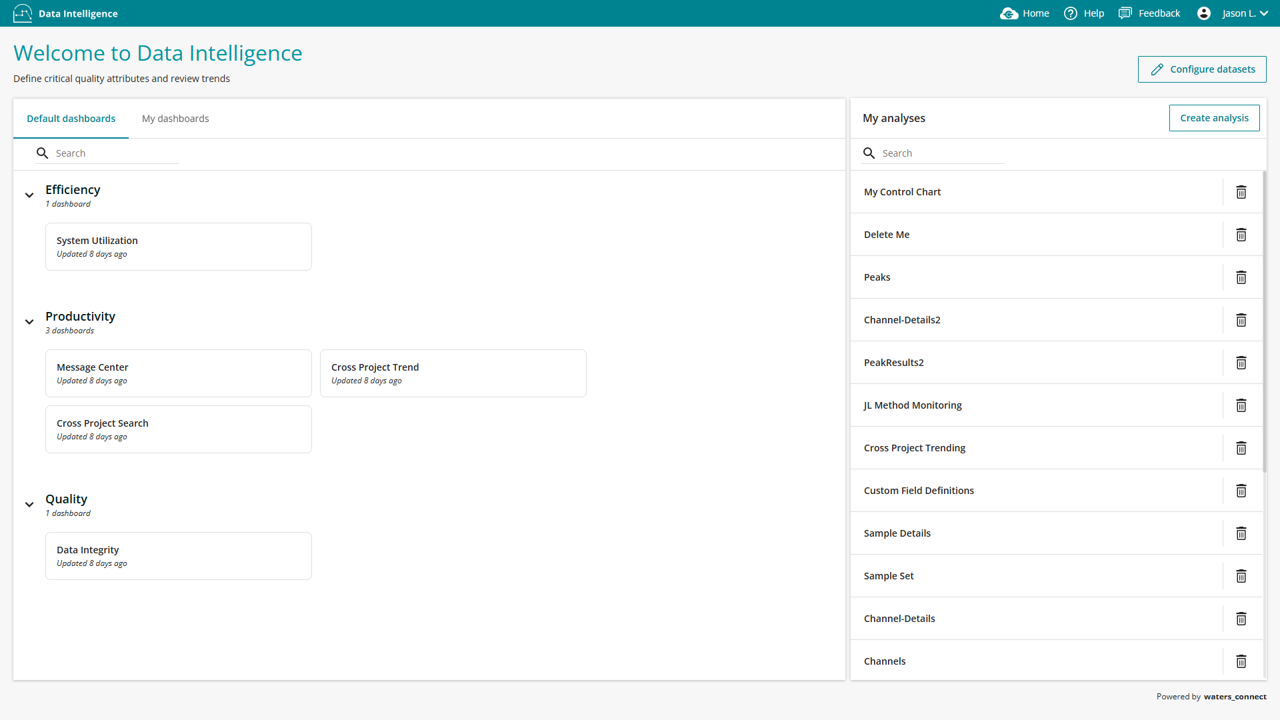
Task: Open the Sample Set analysis
Action: (1036, 576)
